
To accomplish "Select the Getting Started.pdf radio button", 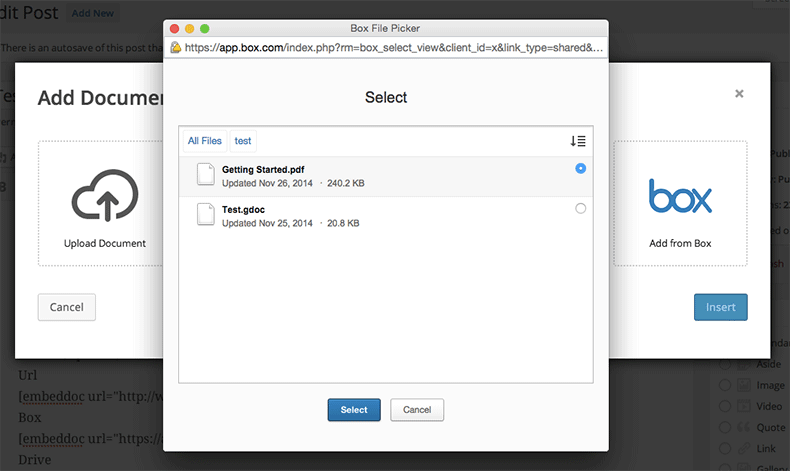I will point(580,168).
